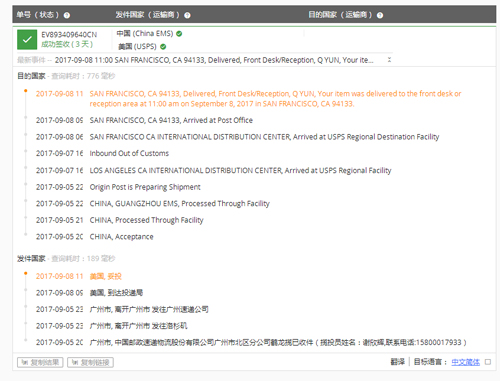Collapse tracking details with the arrow icon

389,60
